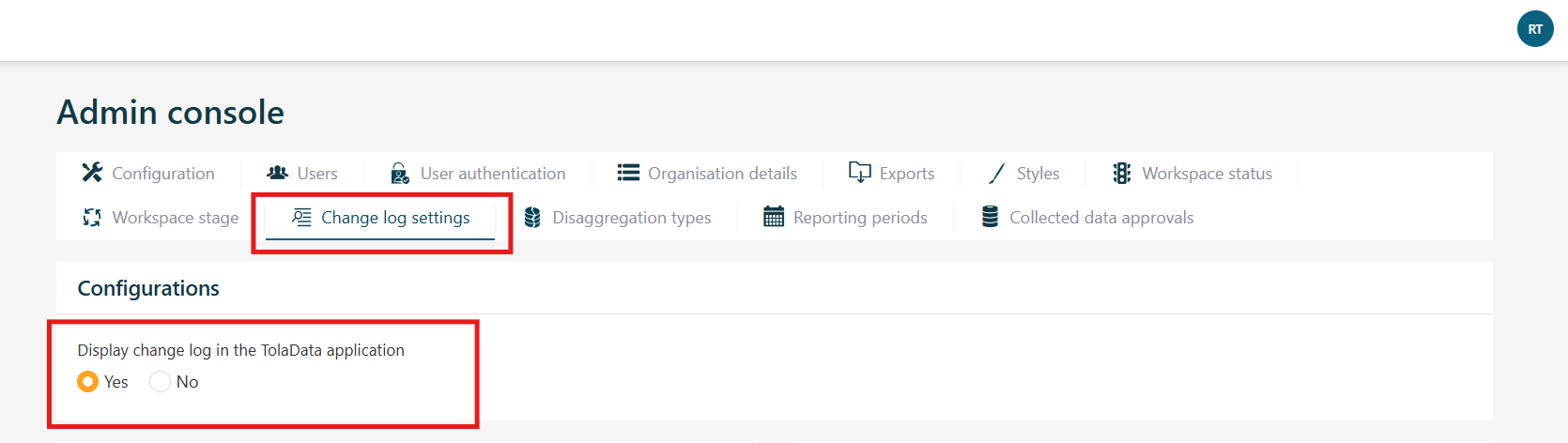
Task: Click the Workspace stage icon
Action: tap(92, 218)
